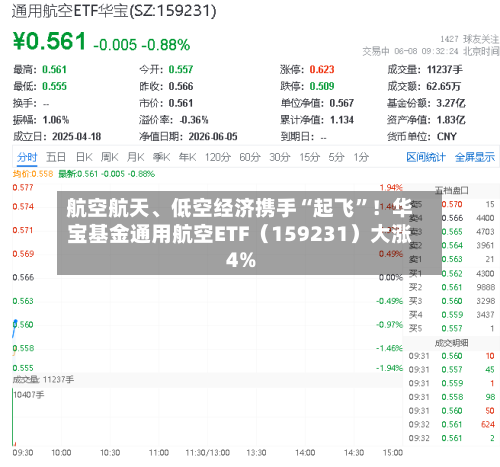Image resolution: width=500 pixels, height=467 pixels.
Task: Click the large current price ¥0.561
Action: tap(50, 41)
